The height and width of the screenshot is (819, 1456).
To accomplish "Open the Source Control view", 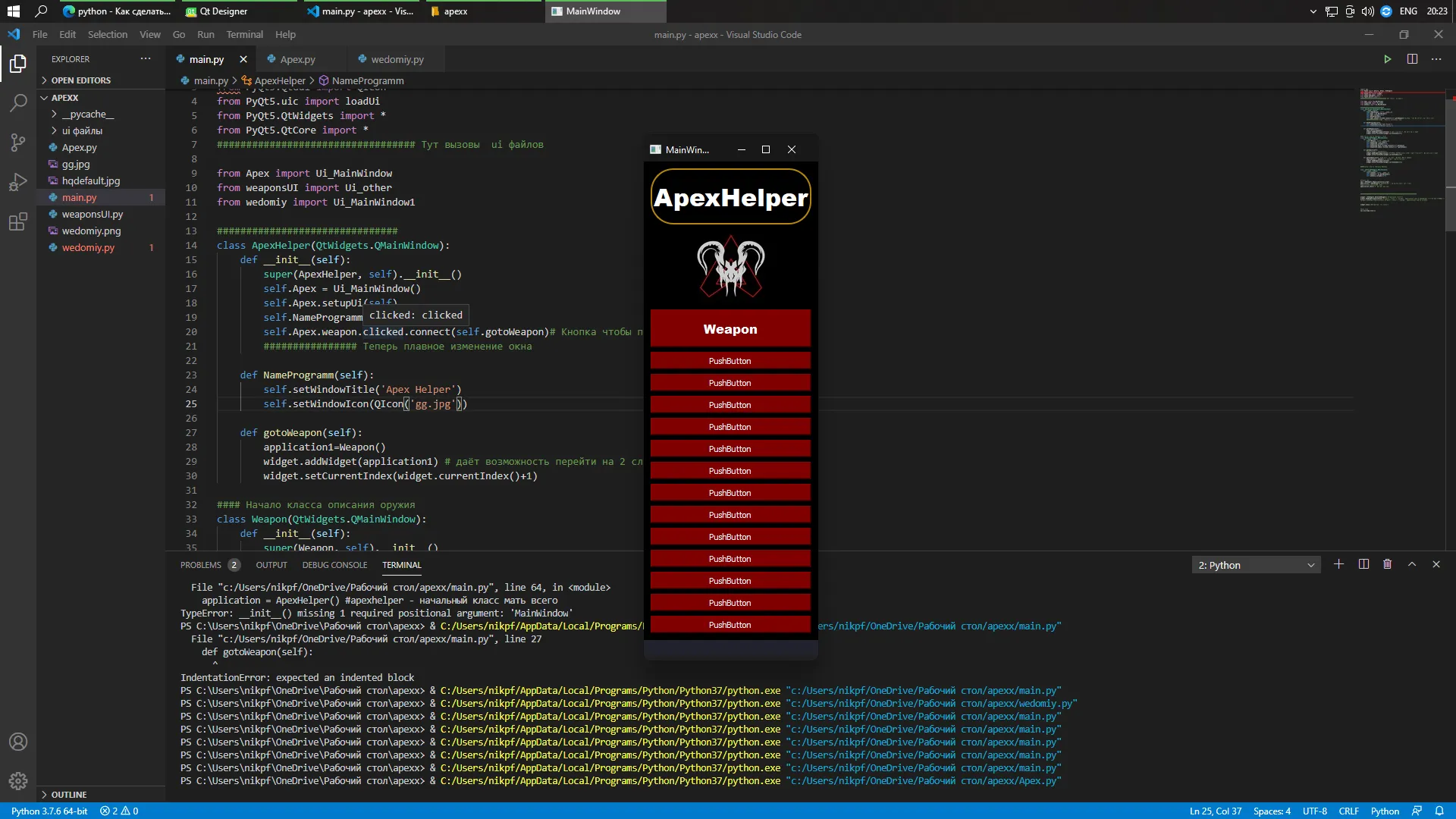I will (18, 143).
